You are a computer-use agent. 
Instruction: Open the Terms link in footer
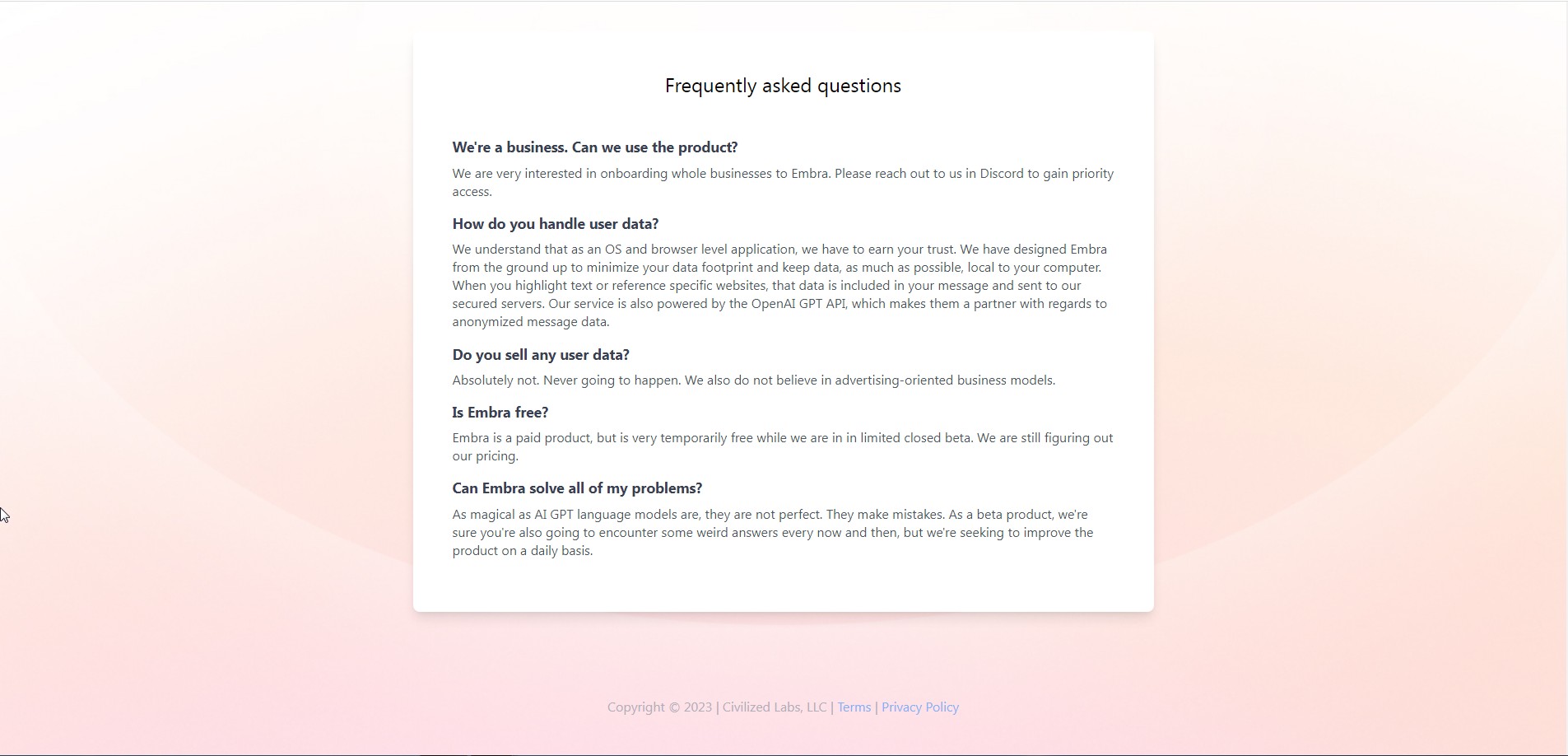pyautogui.click(x=854, y=707)
